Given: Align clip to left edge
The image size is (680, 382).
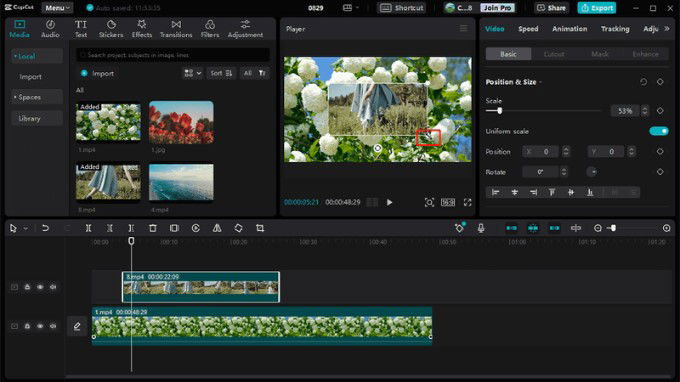Looking at the screenshot, I should click(495, 192).
